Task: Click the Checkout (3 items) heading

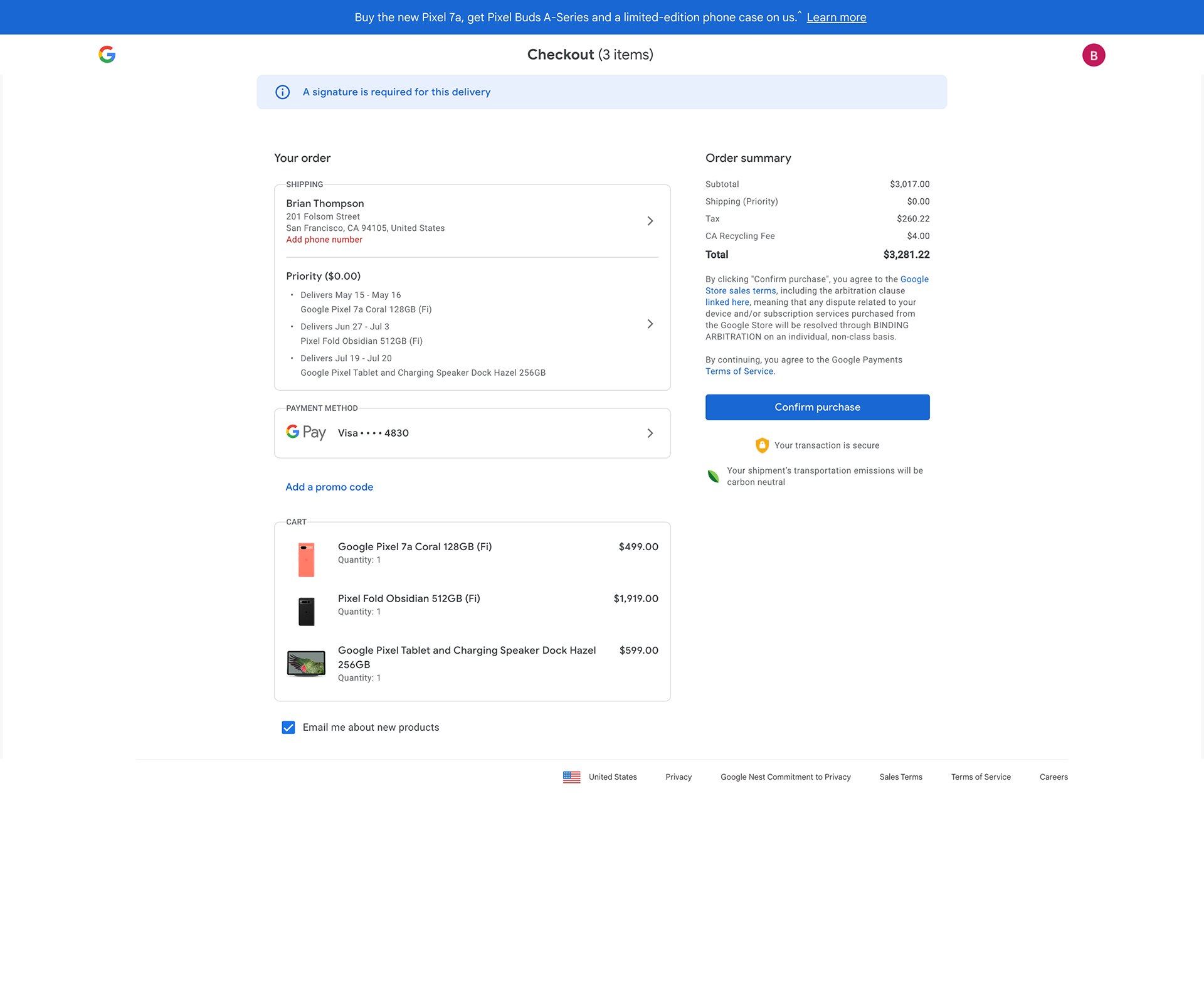Action: (590, 55)
